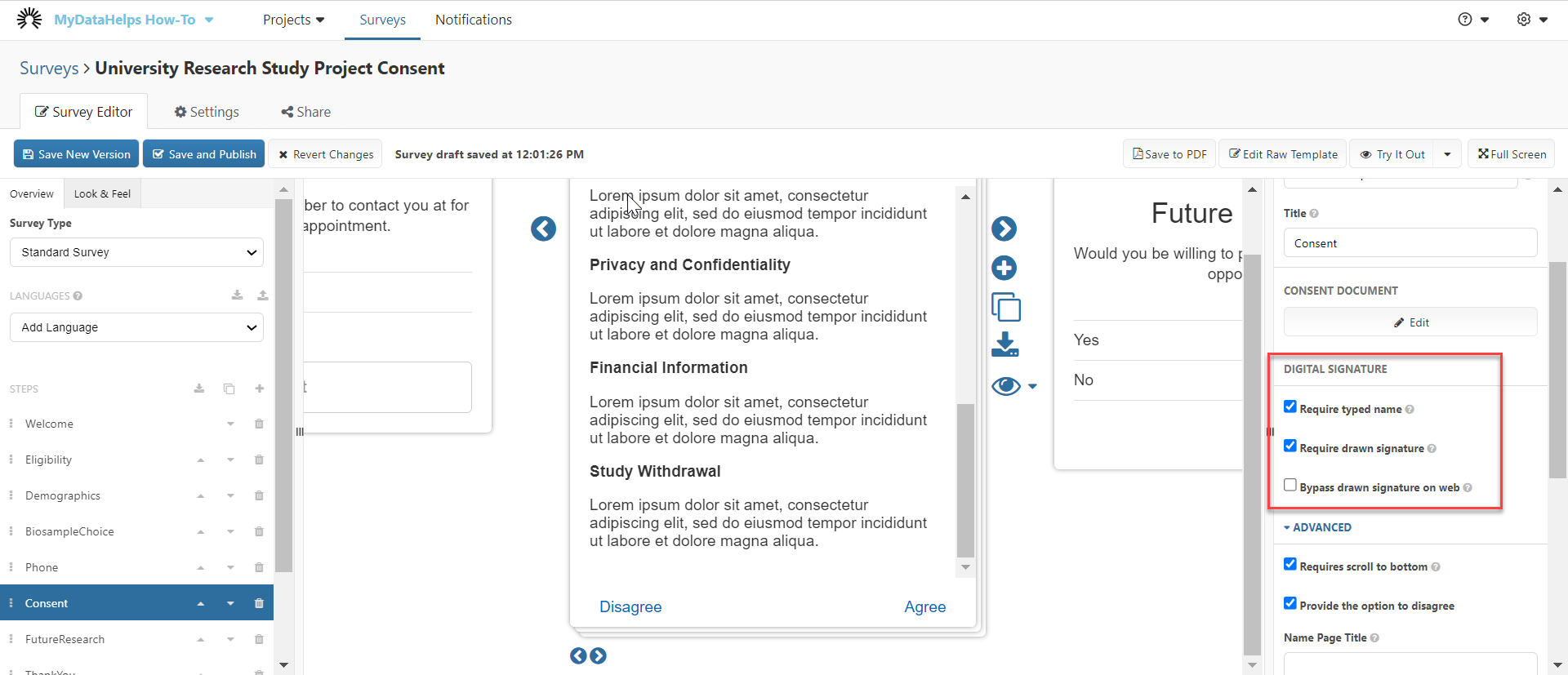Click the blue plus add step icon
The image size is (1568, 675).
pos(1004,268)
